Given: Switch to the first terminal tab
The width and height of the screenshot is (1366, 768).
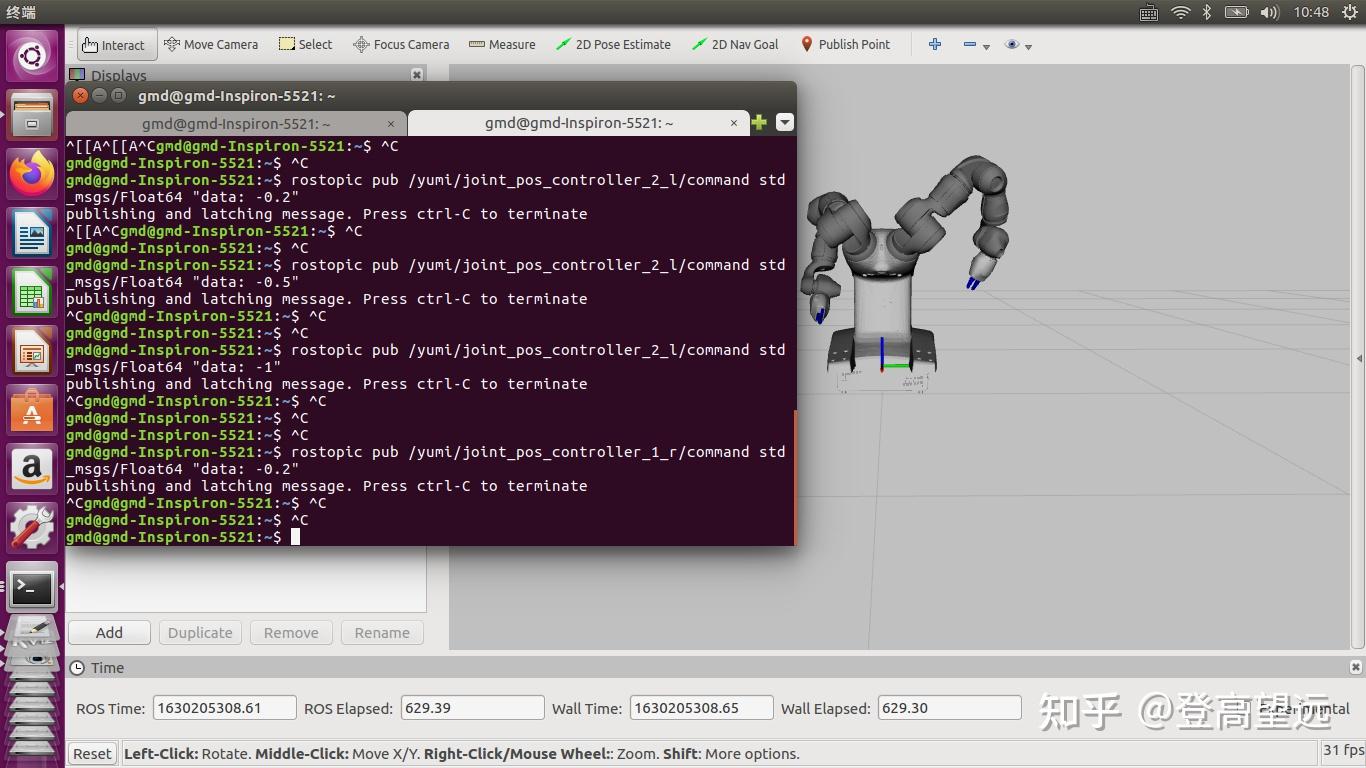Looking at the screenshot, I should tap(236, 123).
